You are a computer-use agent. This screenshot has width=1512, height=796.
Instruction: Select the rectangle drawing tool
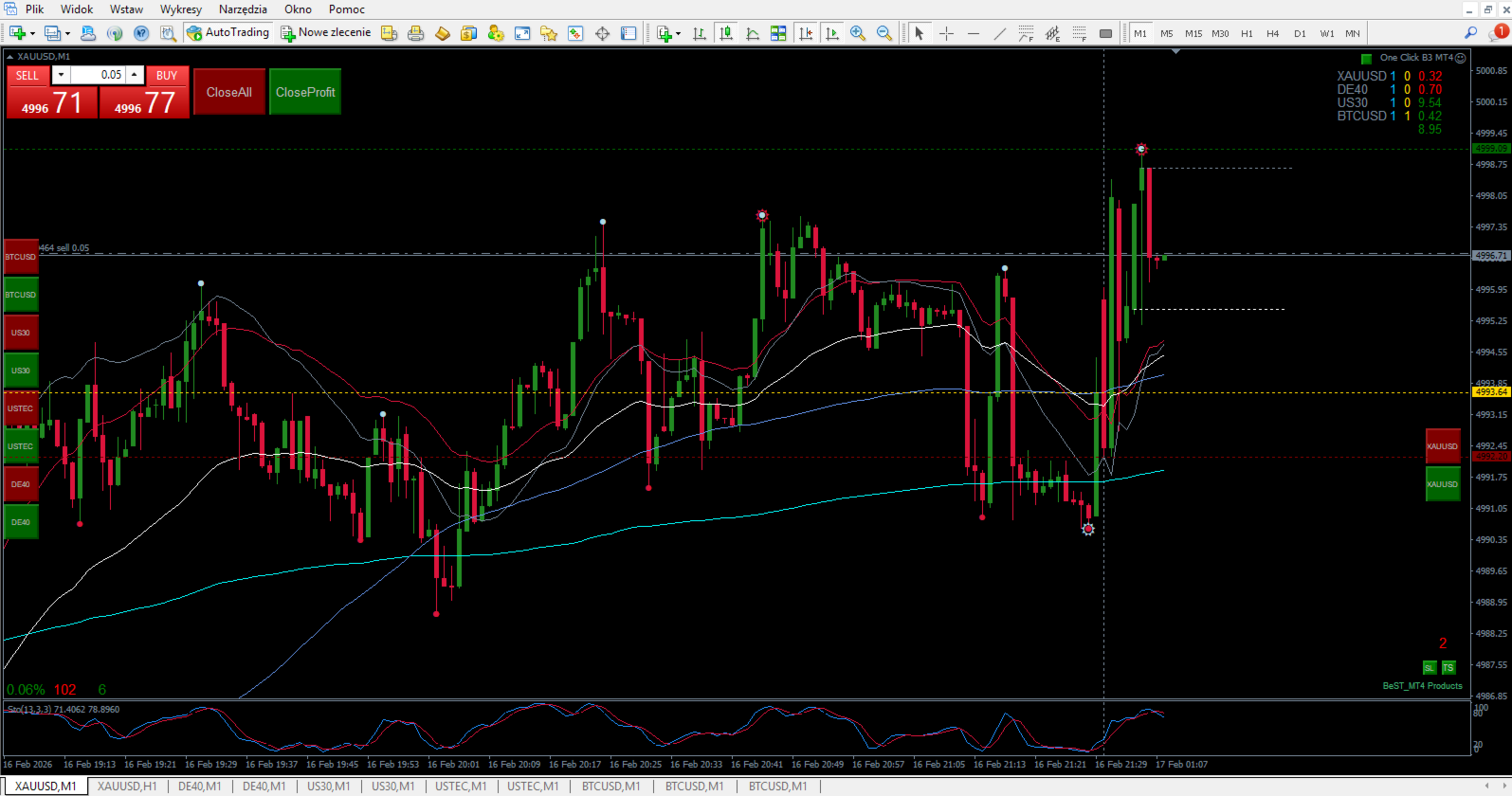[1105, 33]
